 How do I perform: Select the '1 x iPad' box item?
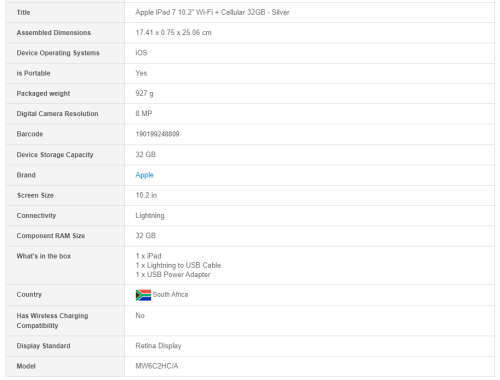148,256
